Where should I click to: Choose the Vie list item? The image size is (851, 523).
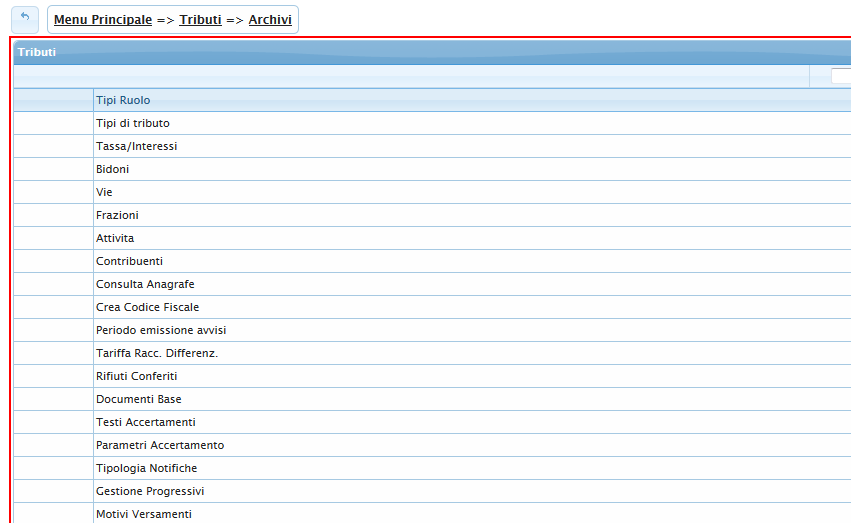coord(104,192)
